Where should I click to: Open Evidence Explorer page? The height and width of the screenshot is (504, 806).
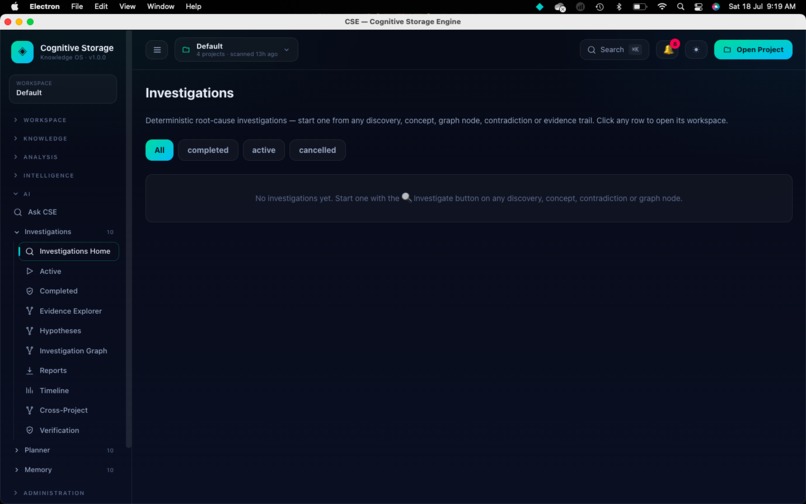[68, 311]
